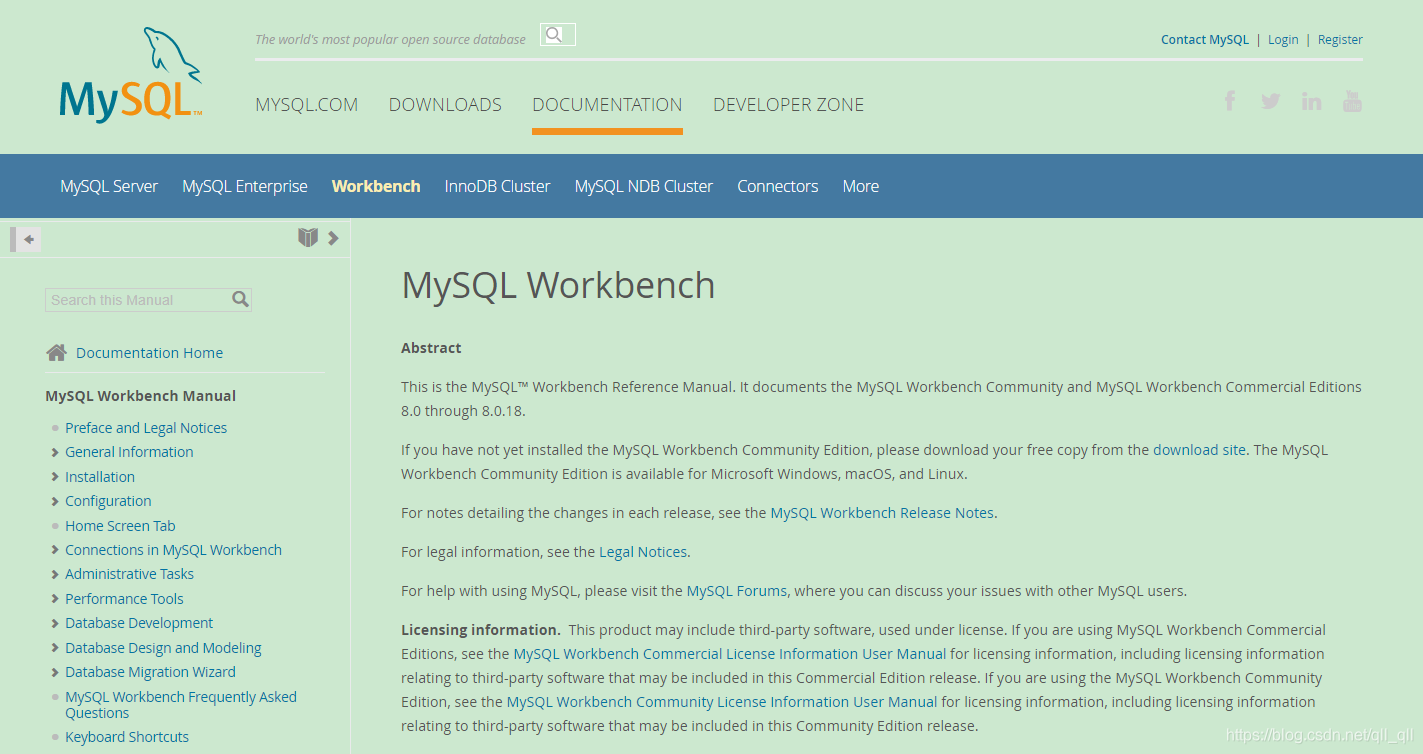Screen dimensions: 1423x754
Task: Open Administrative Tasks chapter
Action: [x=129, y=574]
